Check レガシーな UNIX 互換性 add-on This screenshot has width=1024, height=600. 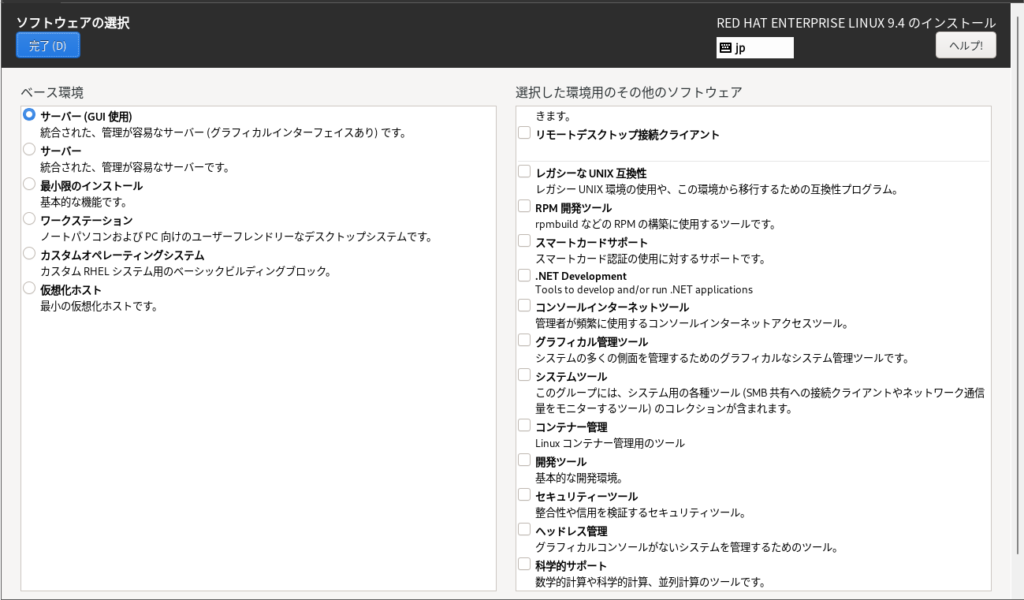(x=524, y=172)
